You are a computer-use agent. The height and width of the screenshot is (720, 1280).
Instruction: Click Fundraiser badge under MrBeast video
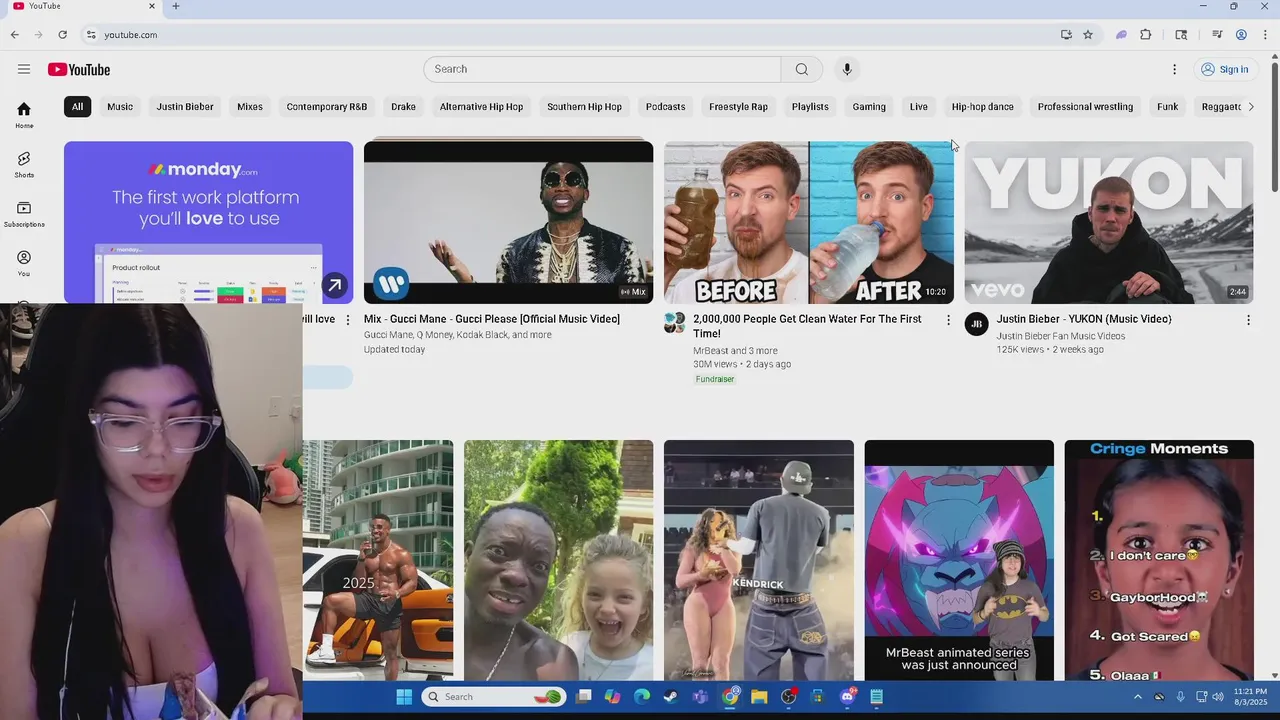point(715,379)
